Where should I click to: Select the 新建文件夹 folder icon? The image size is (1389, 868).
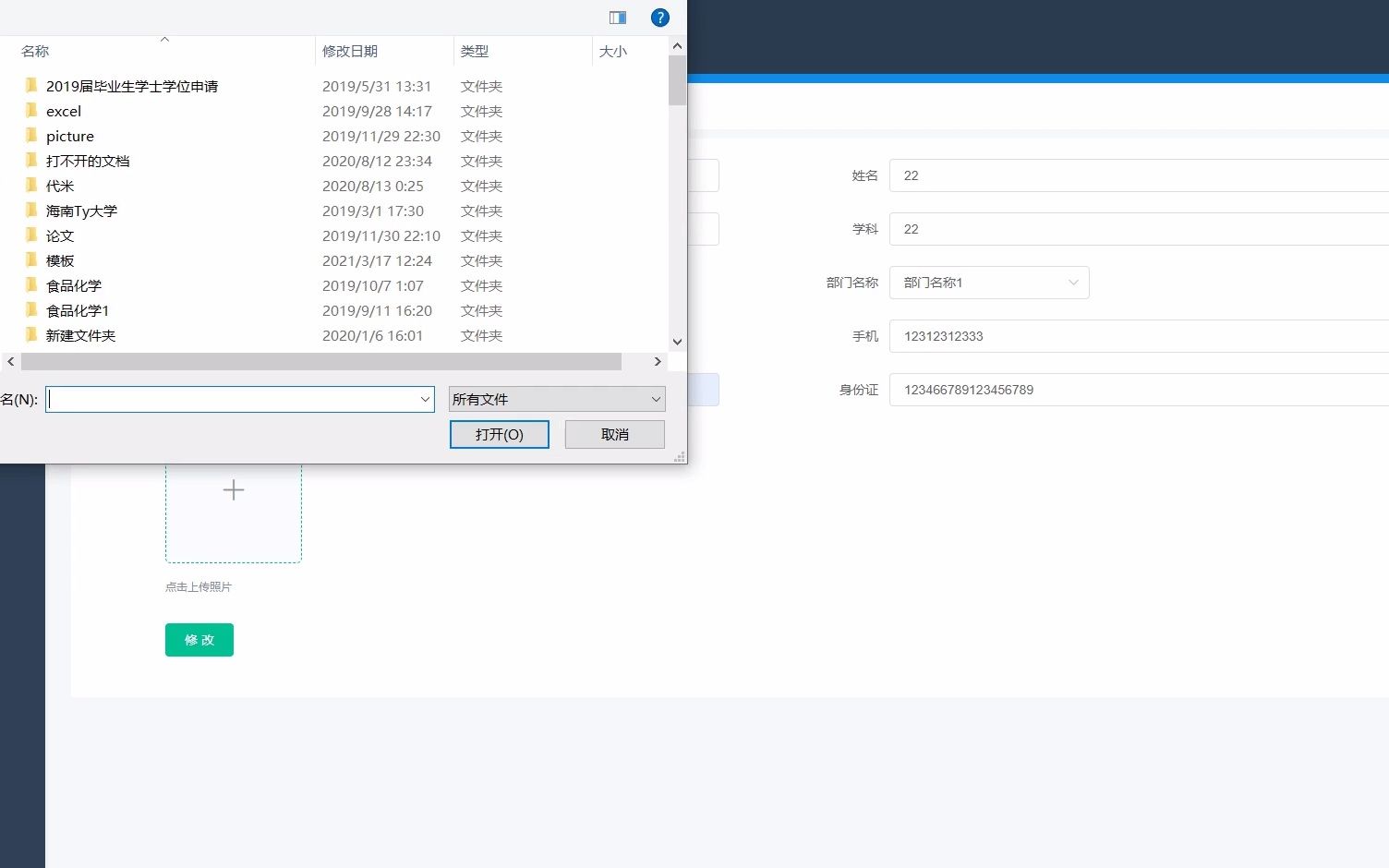click(31, 334)
